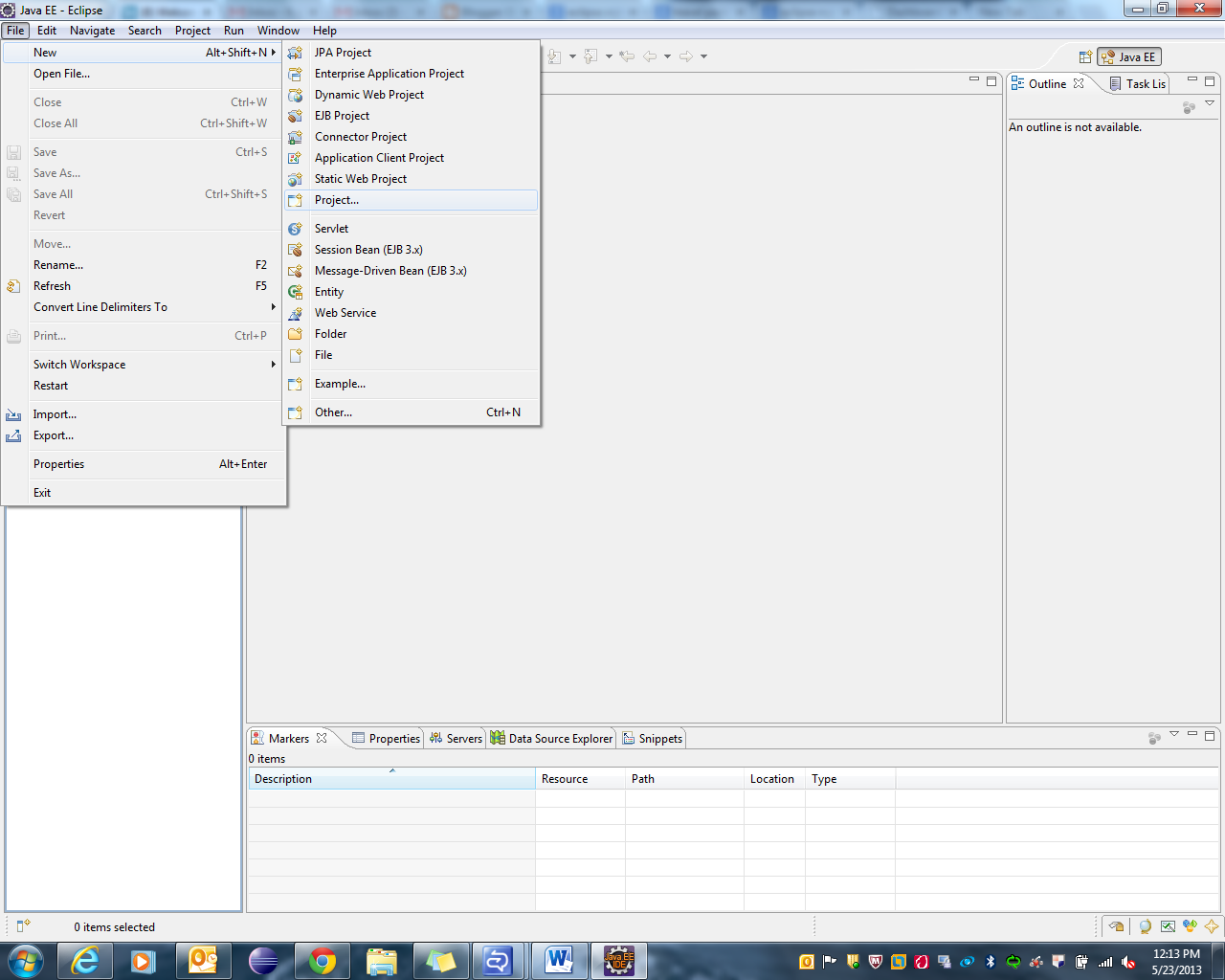Click the volume icon in system tray

[1128, 962]
